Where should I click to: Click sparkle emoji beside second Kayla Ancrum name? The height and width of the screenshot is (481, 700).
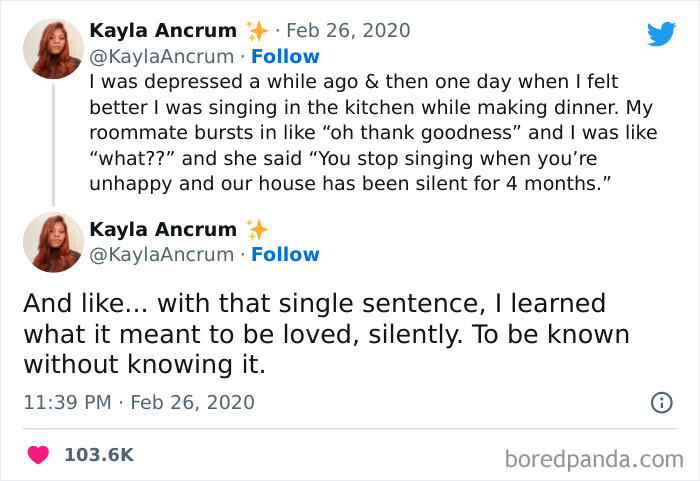click(257, 229)
